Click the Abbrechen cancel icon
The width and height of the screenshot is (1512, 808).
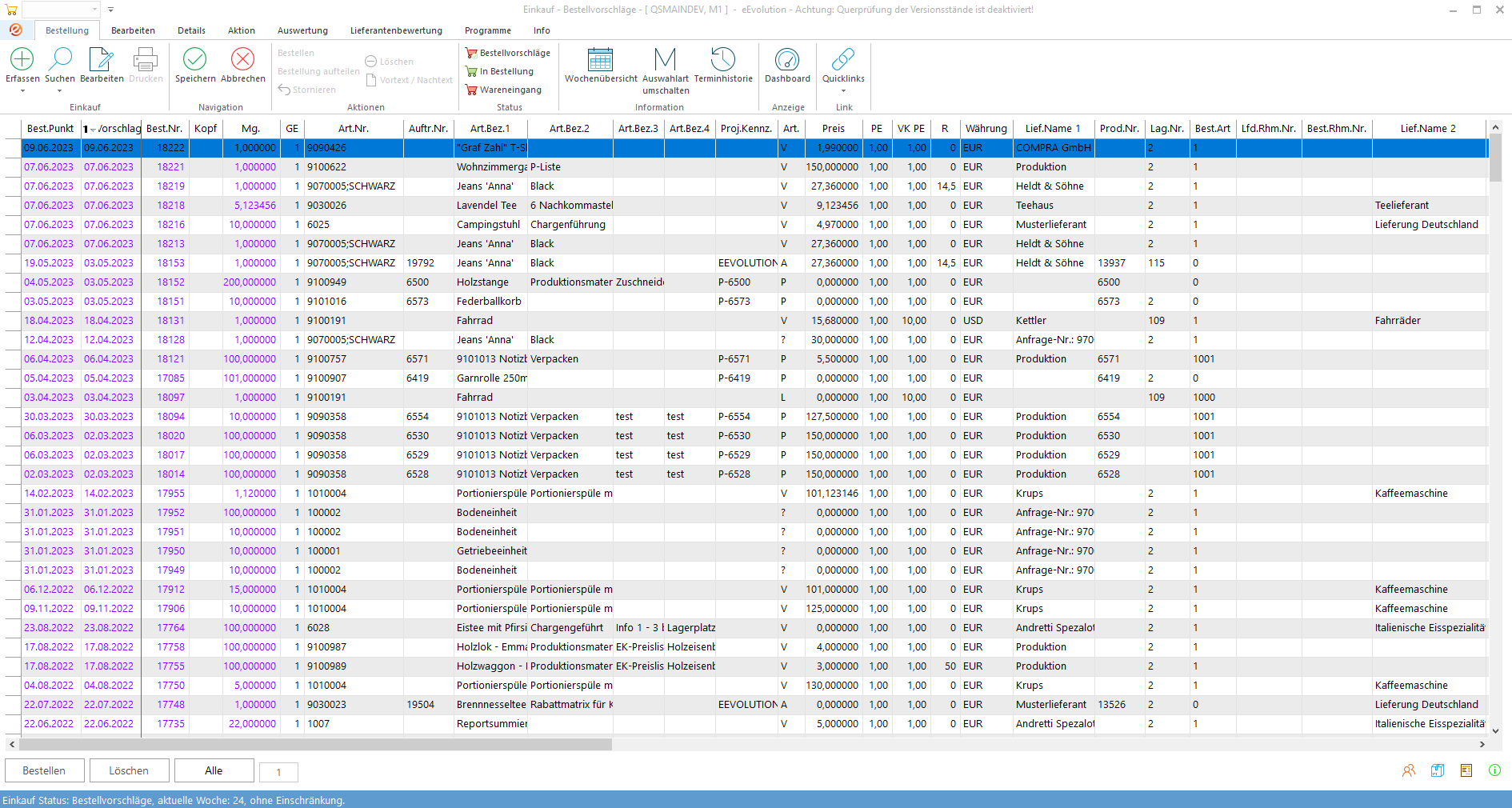tap(242, 59)
